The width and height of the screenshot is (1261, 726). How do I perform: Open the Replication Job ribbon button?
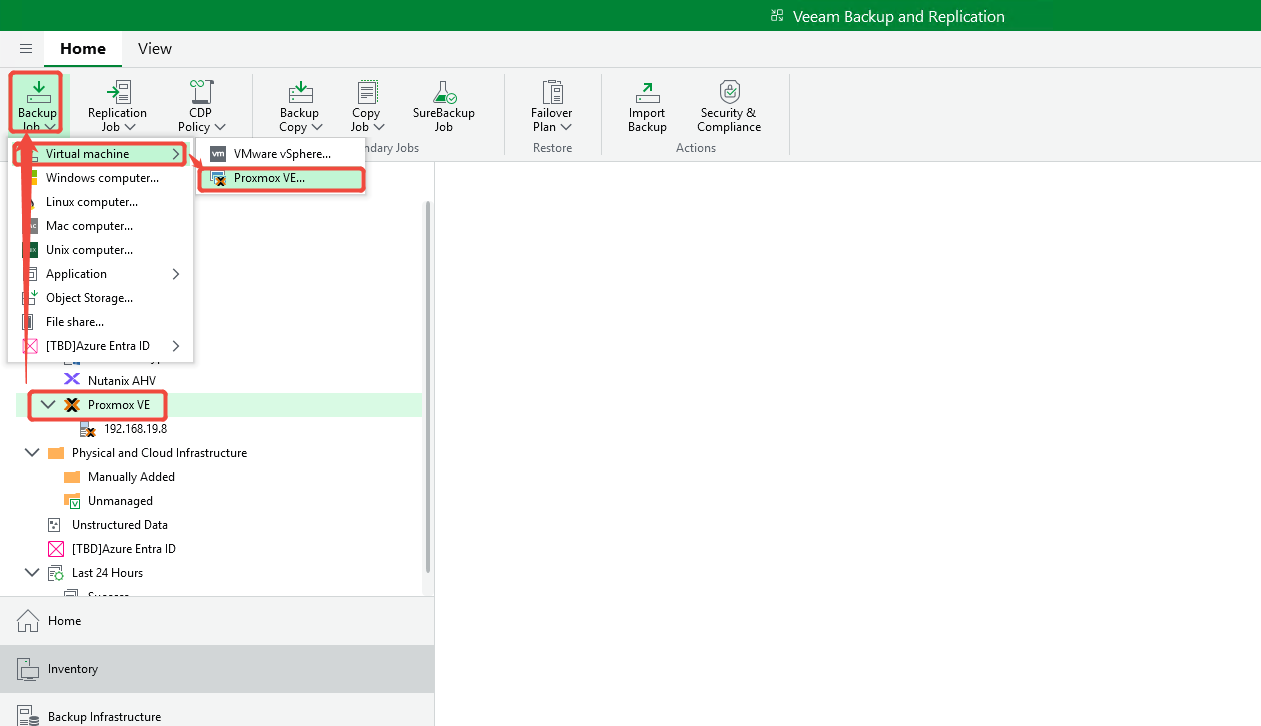(117, 106)
